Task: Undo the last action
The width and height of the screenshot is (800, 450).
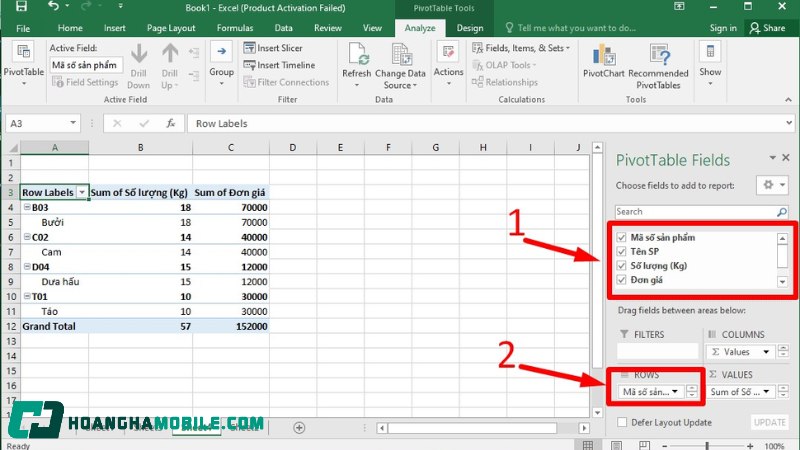Action: click(x=53, y=7)
